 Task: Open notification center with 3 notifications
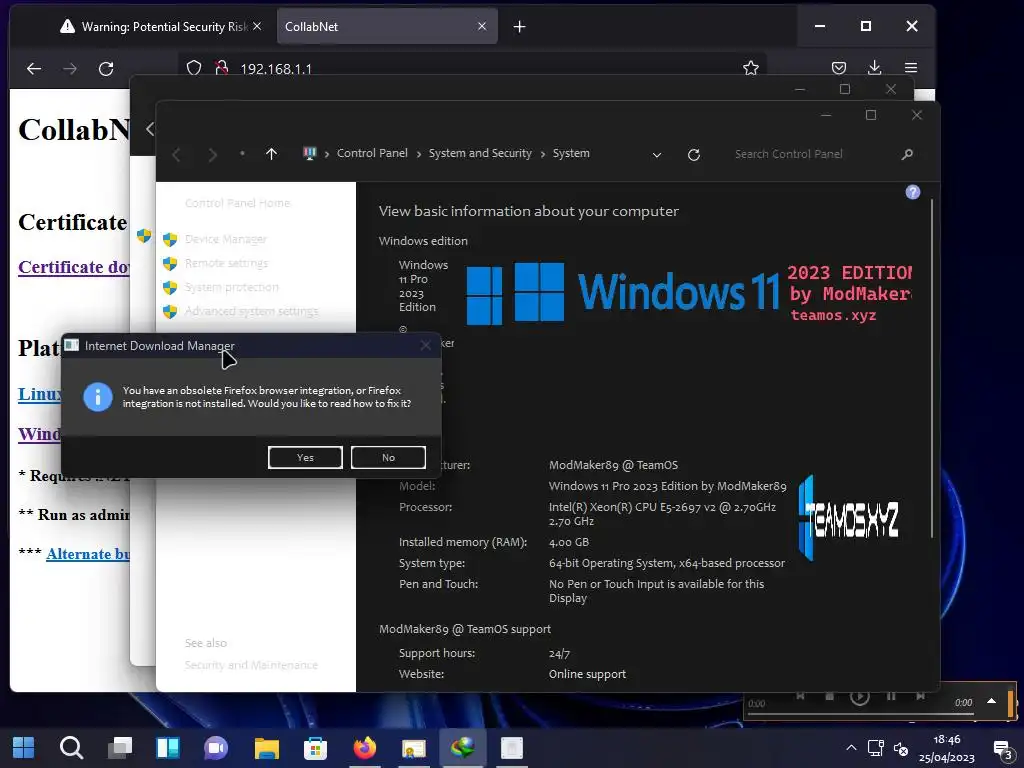pos(1002,750)
